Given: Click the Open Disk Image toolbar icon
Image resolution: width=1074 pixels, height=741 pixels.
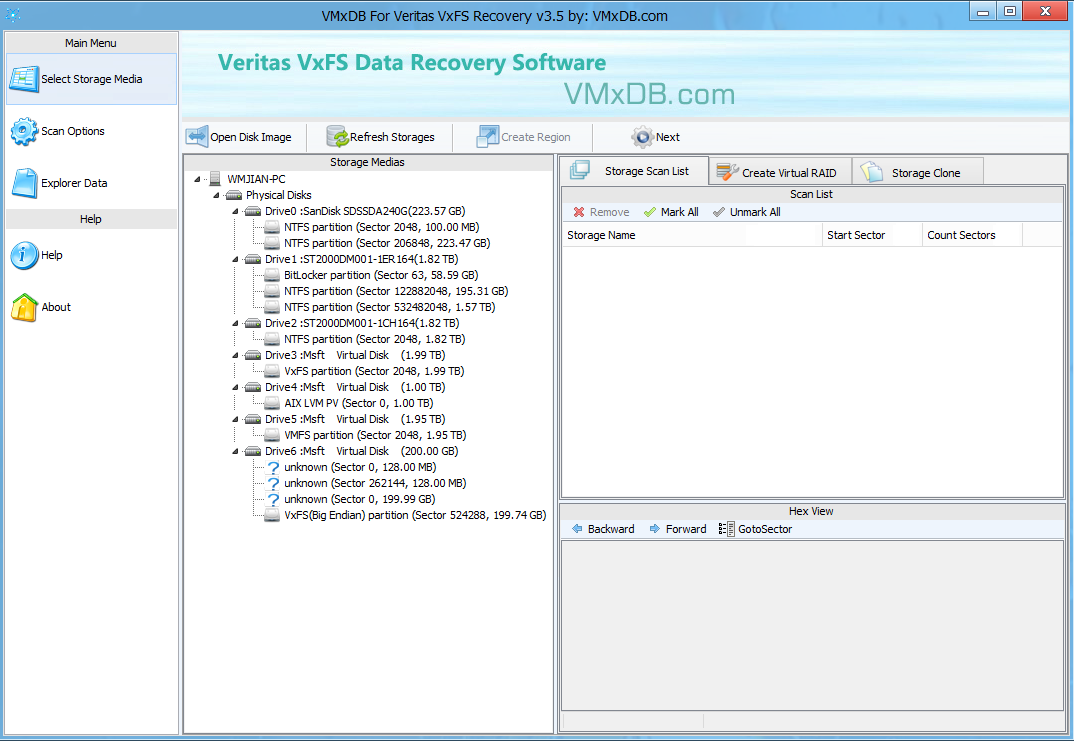Looking at the screenshot, I should [197, 137].
